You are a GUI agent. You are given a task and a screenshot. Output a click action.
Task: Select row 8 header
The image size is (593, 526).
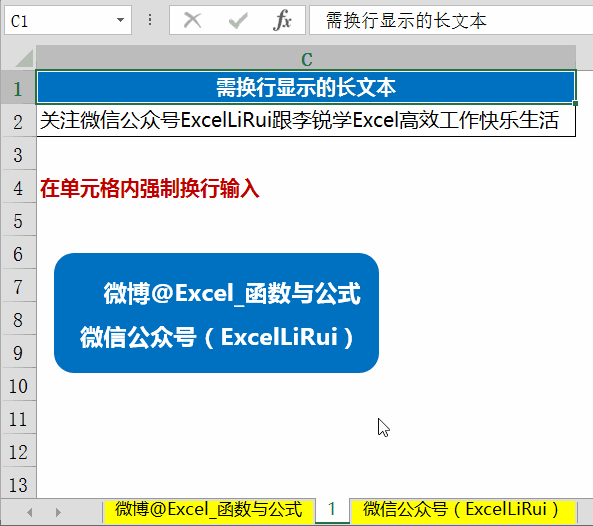tap(18, 318)
